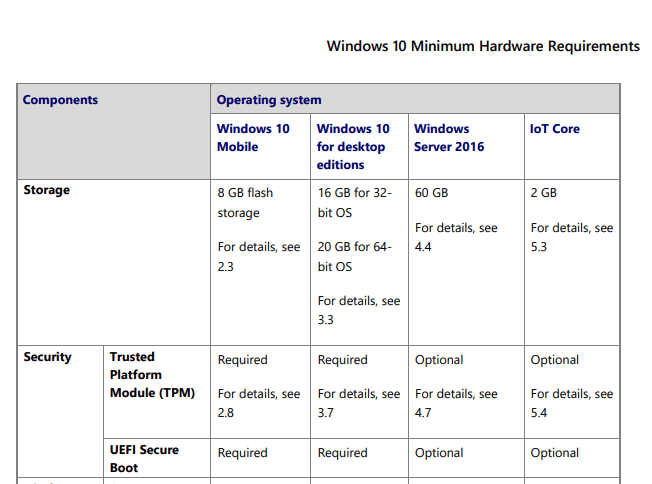Click 'For details, see 2.3' text
This screenshot has width=652, height=484.
259,257
